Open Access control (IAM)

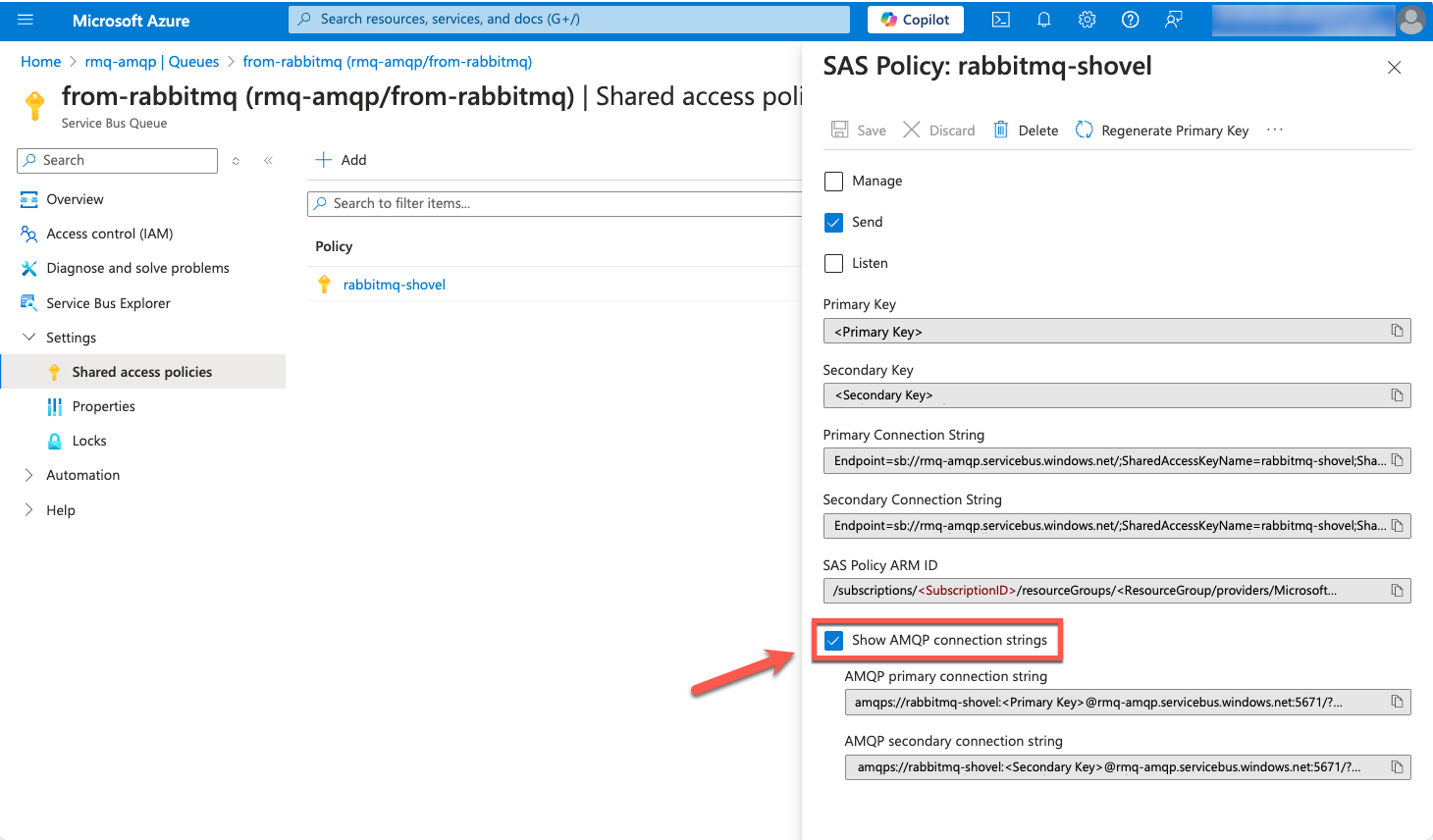click(108, 234)
